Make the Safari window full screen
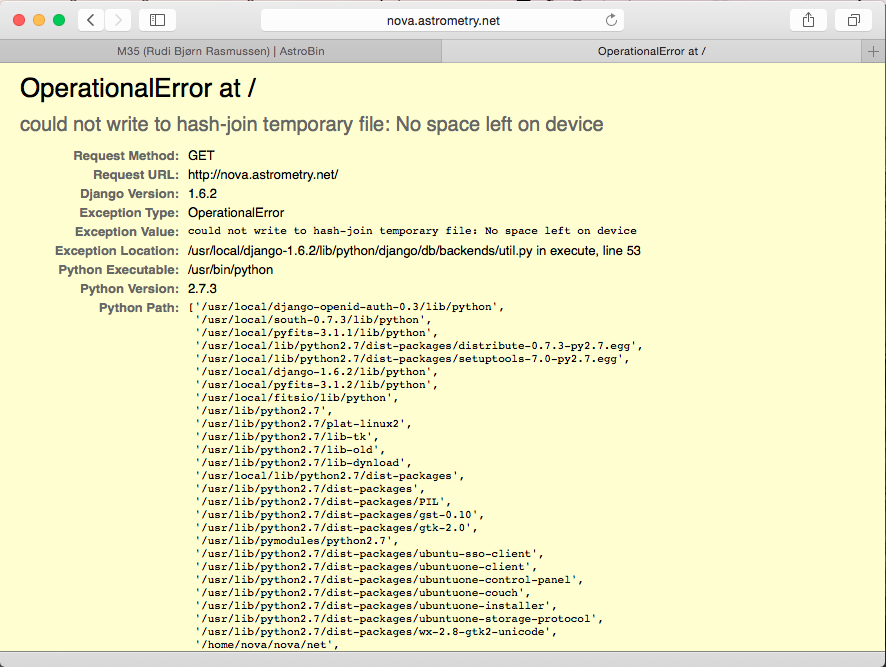Screen dimensions: 886x667 pyautogui.click(x=59, y=20)
